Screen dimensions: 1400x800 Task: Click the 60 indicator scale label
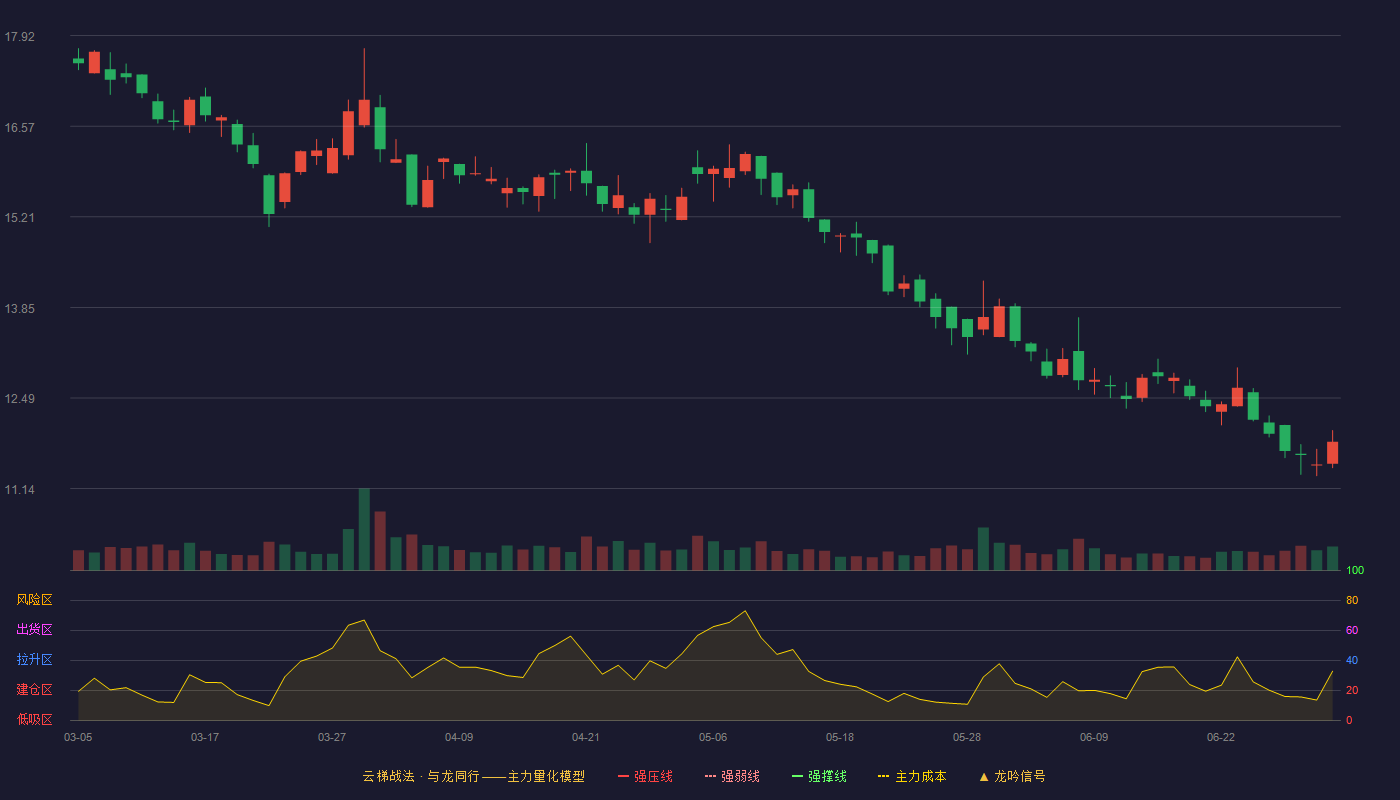pos(1352,630)
